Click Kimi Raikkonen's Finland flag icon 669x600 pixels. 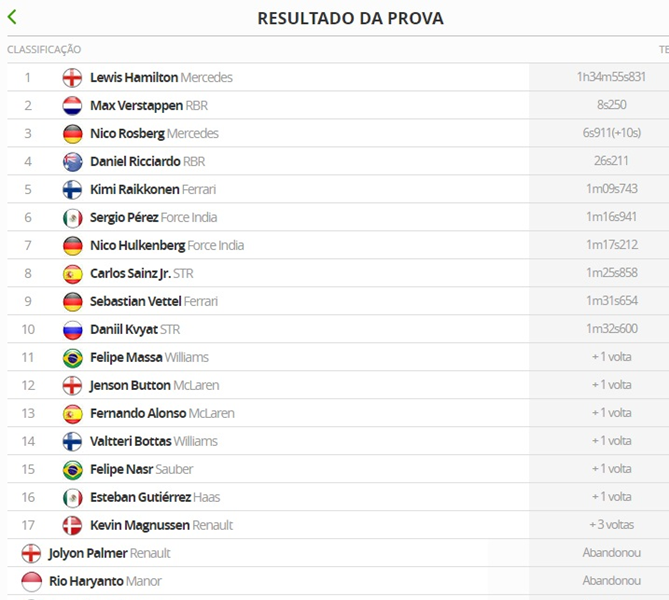[x=72, y=189]
